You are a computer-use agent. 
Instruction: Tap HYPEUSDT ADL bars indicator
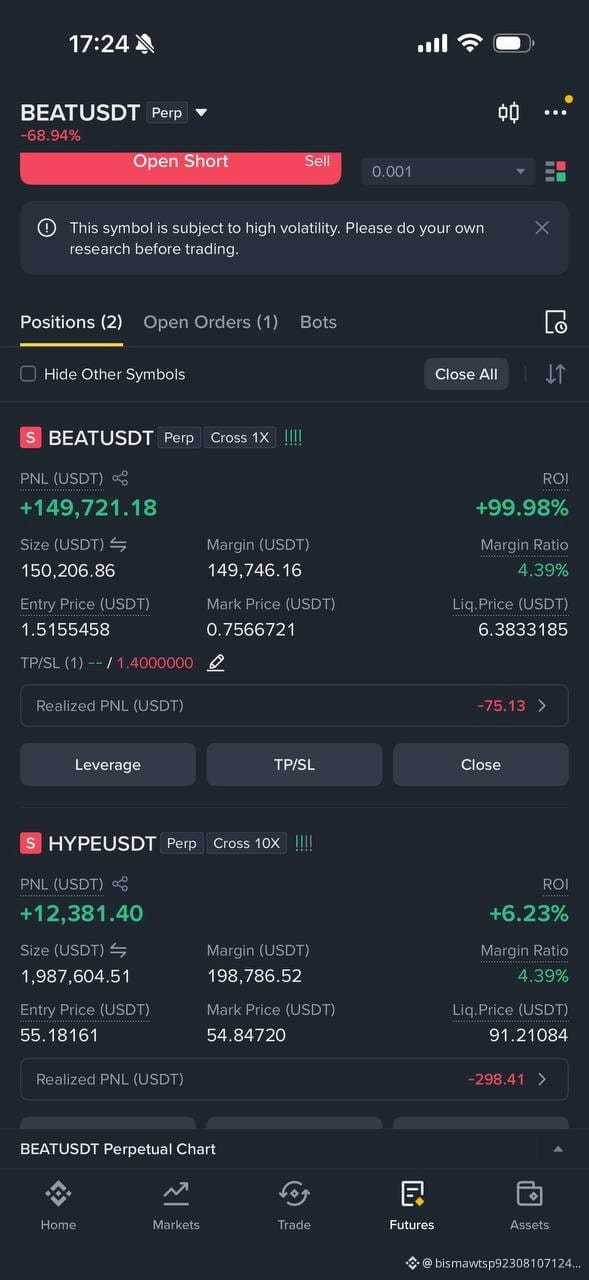pyautogui.click(x=304, y=843)
